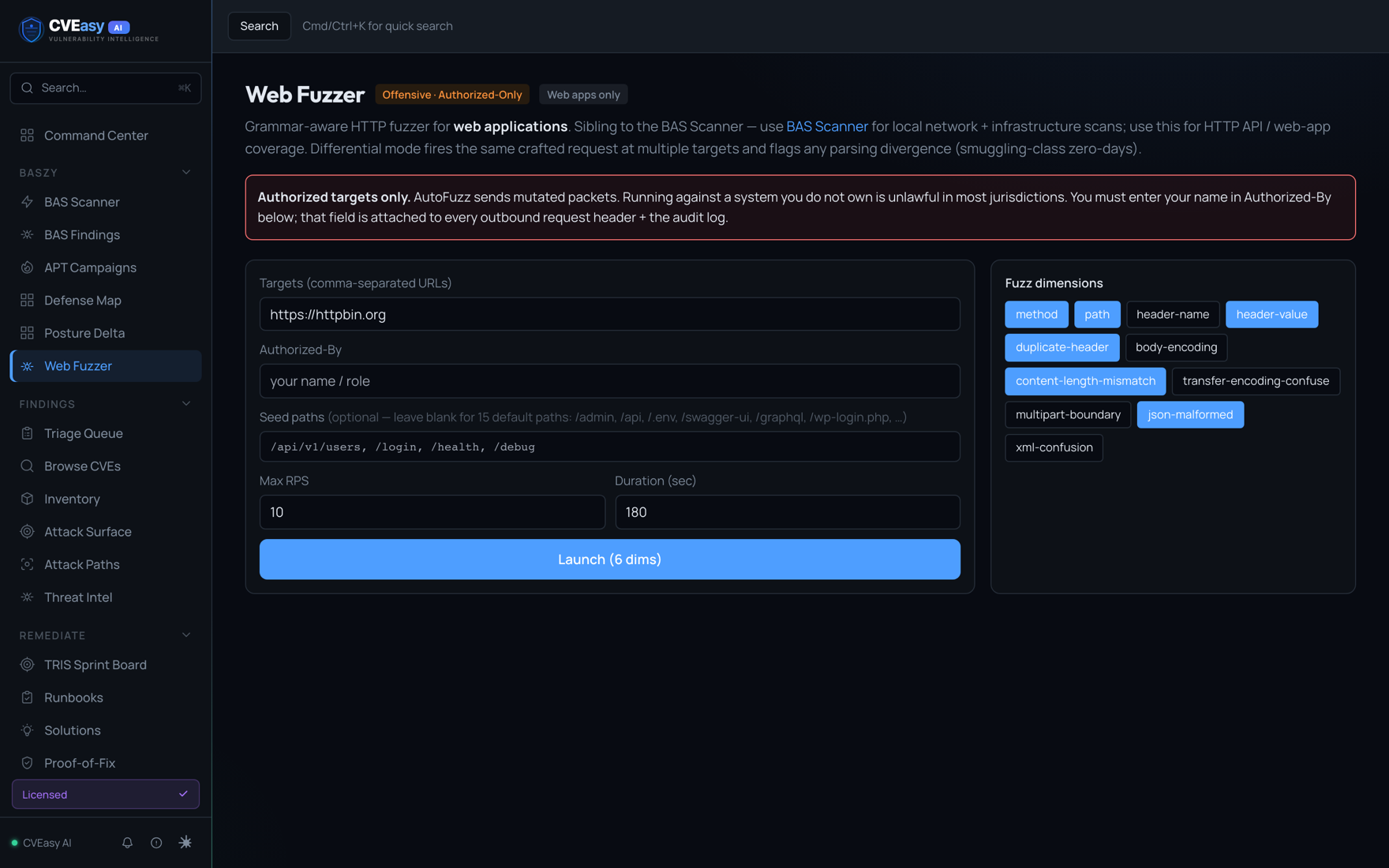Focus the Authorized-By input field
Viewport: 1389px width, 868px height.
[x=609, y=381]
